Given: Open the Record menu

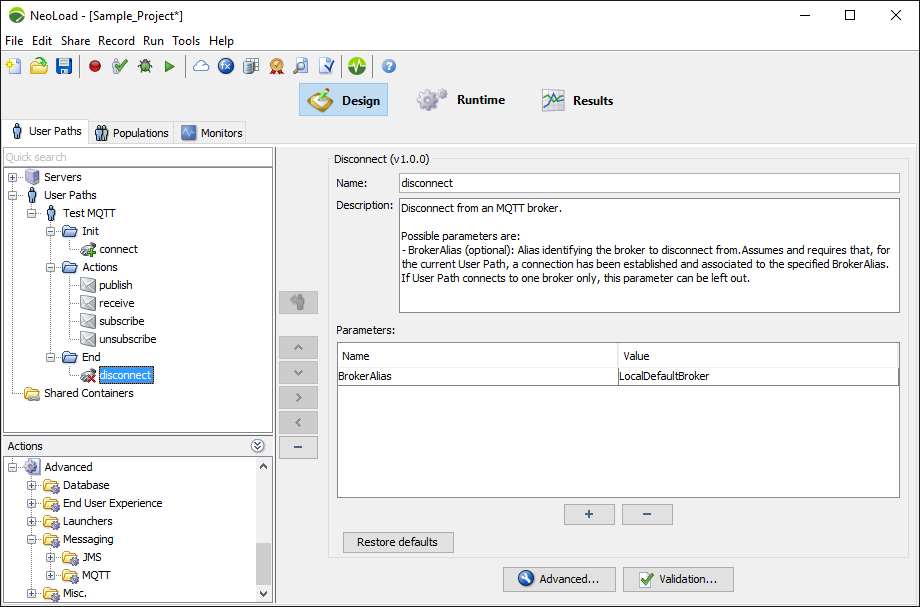Looking at the screenshot, I should [x=116, y=40].
